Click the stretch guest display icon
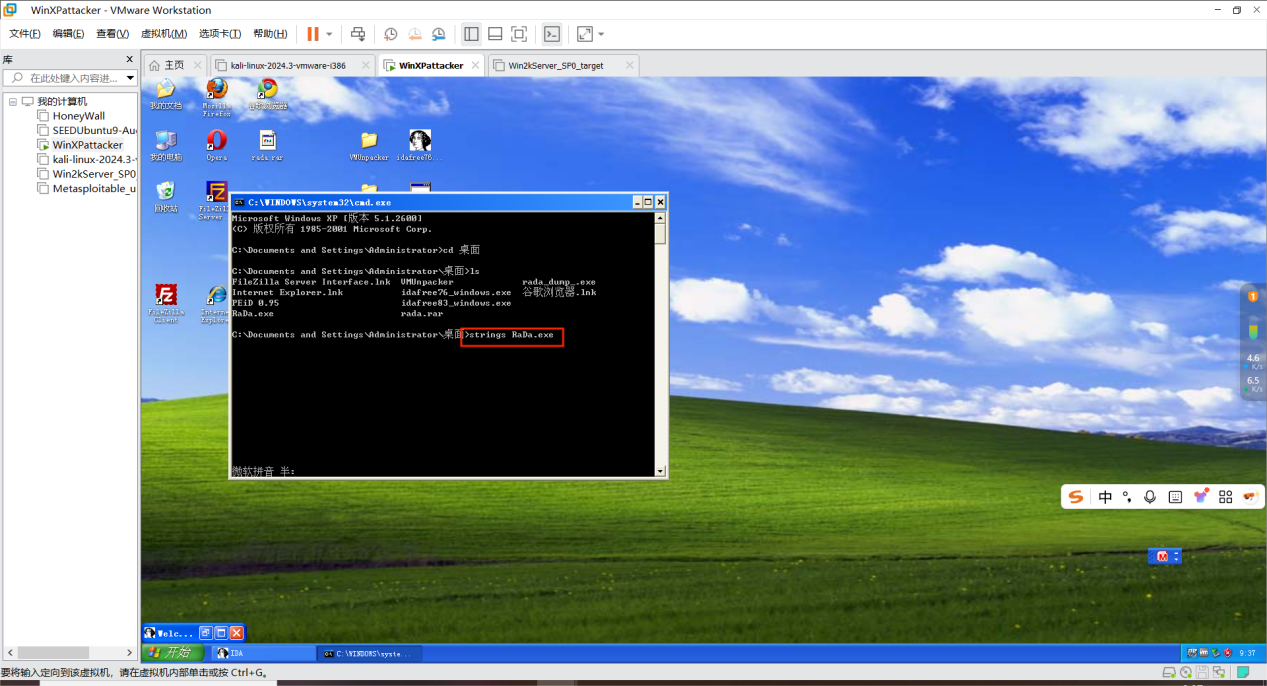 click(x=585, y=34)
